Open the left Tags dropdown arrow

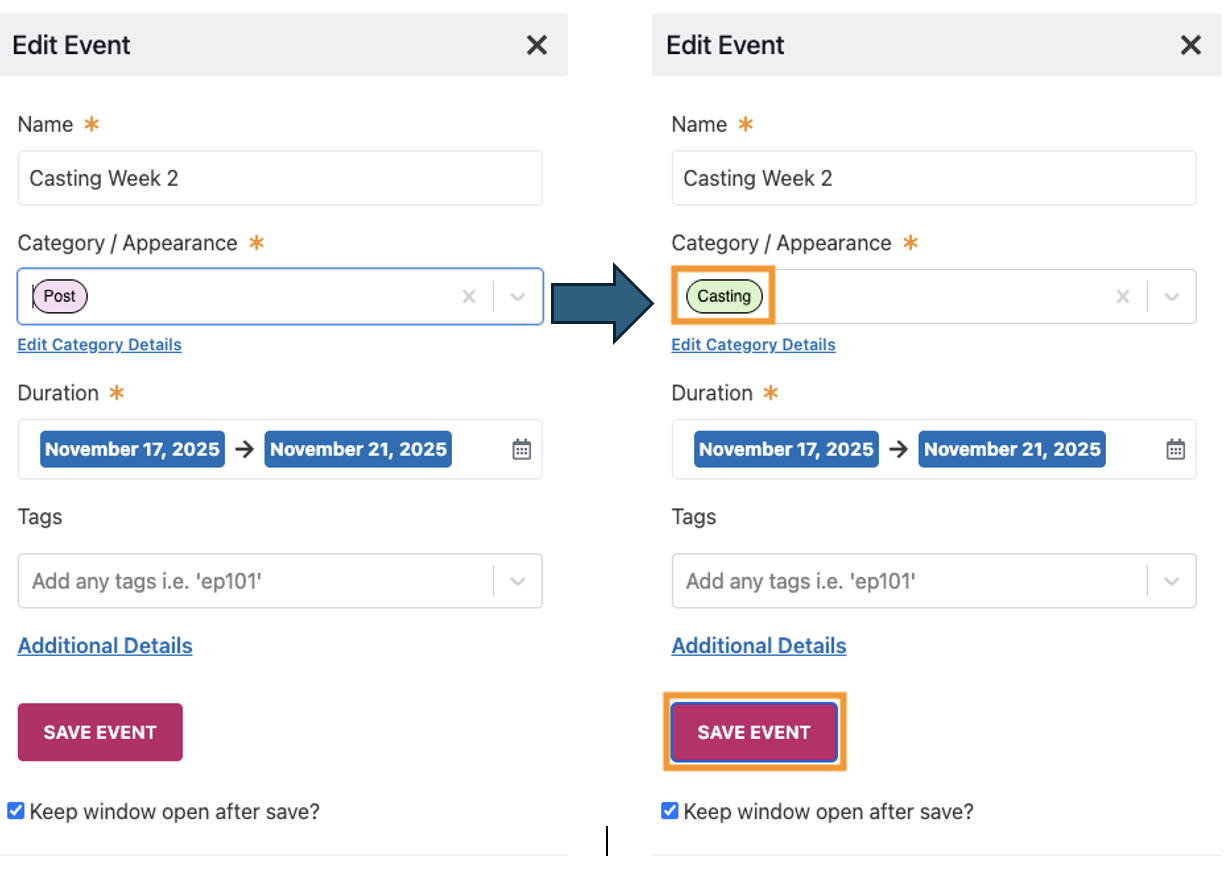pos(517,581)
